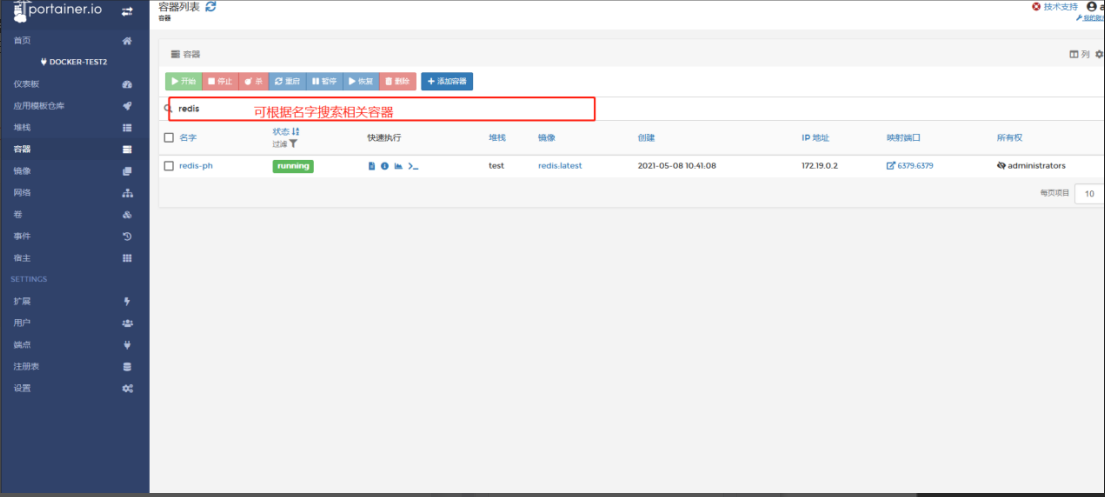This screenshot has height=497, width=1105.
Task: Click the 删除 remove button
Action: pyautogui.click(x=397, y=81)
